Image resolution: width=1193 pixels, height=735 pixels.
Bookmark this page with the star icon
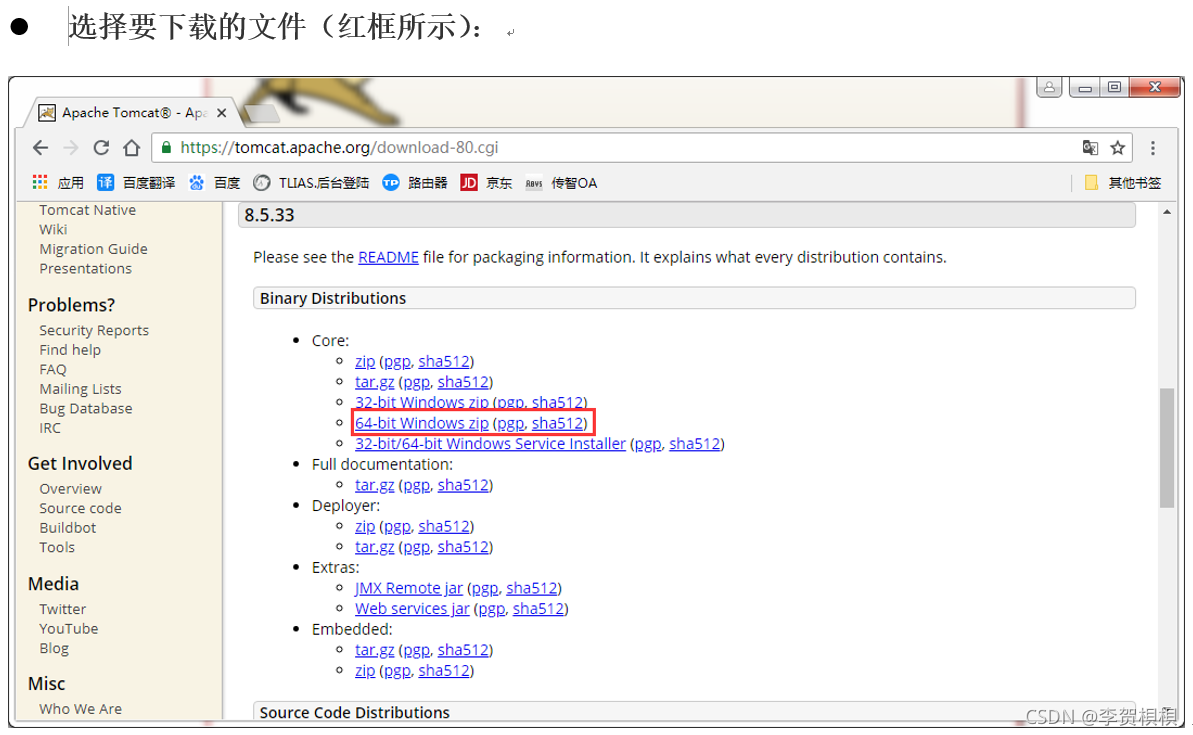[1117, 148]
